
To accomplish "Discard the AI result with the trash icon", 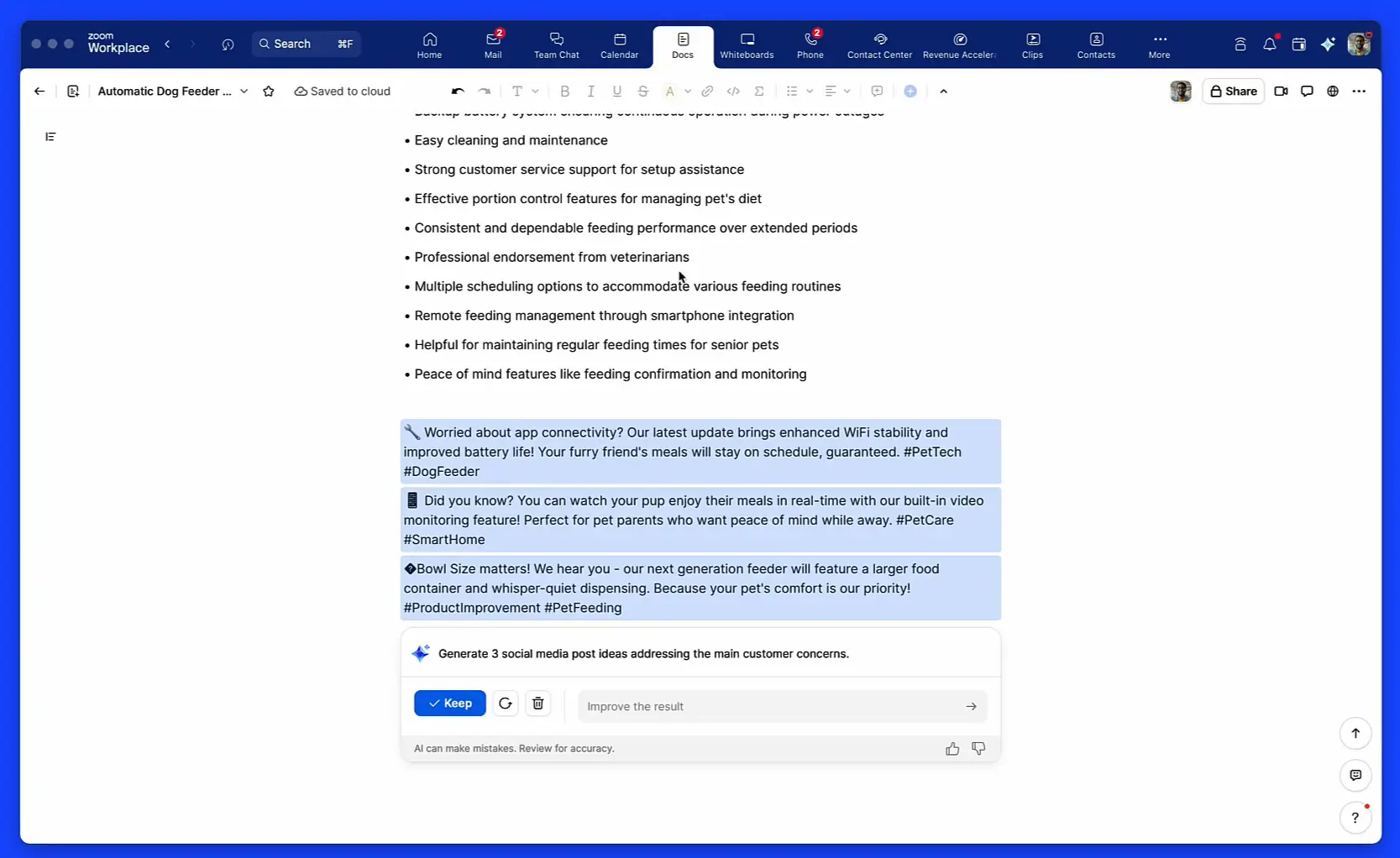I will point(538,704).
